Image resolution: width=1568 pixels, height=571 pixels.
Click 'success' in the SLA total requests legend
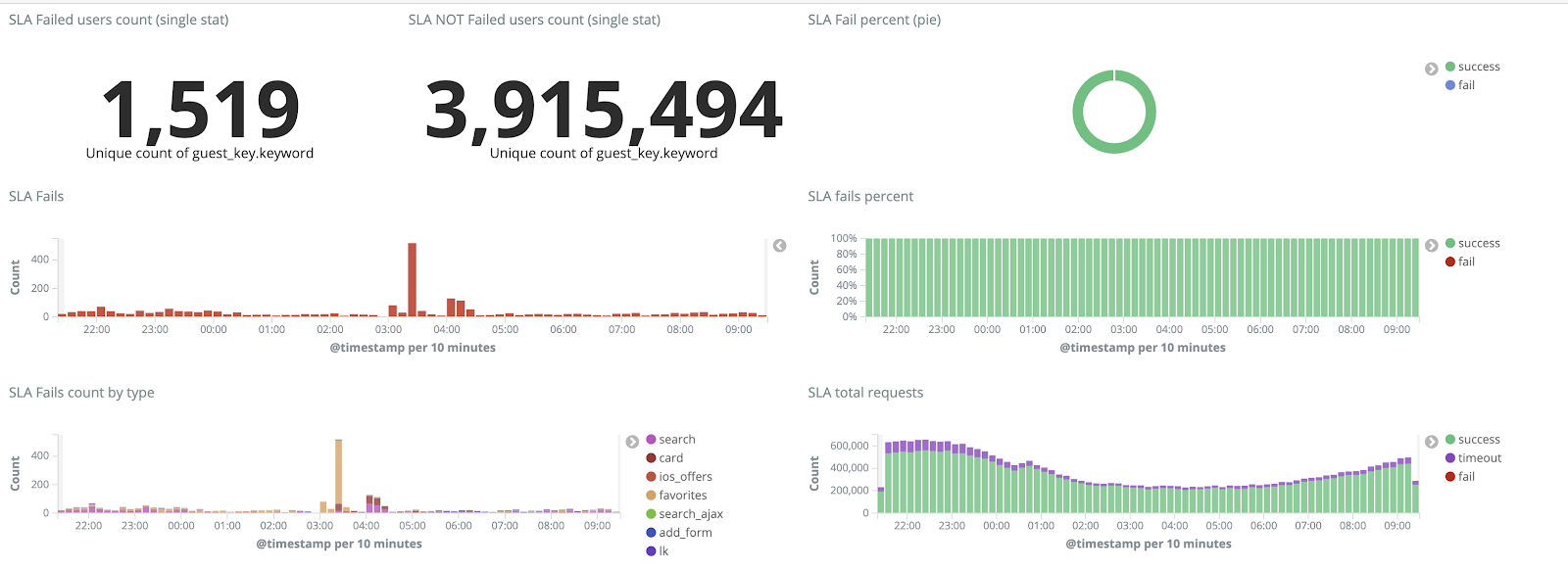coord(1479,440)
